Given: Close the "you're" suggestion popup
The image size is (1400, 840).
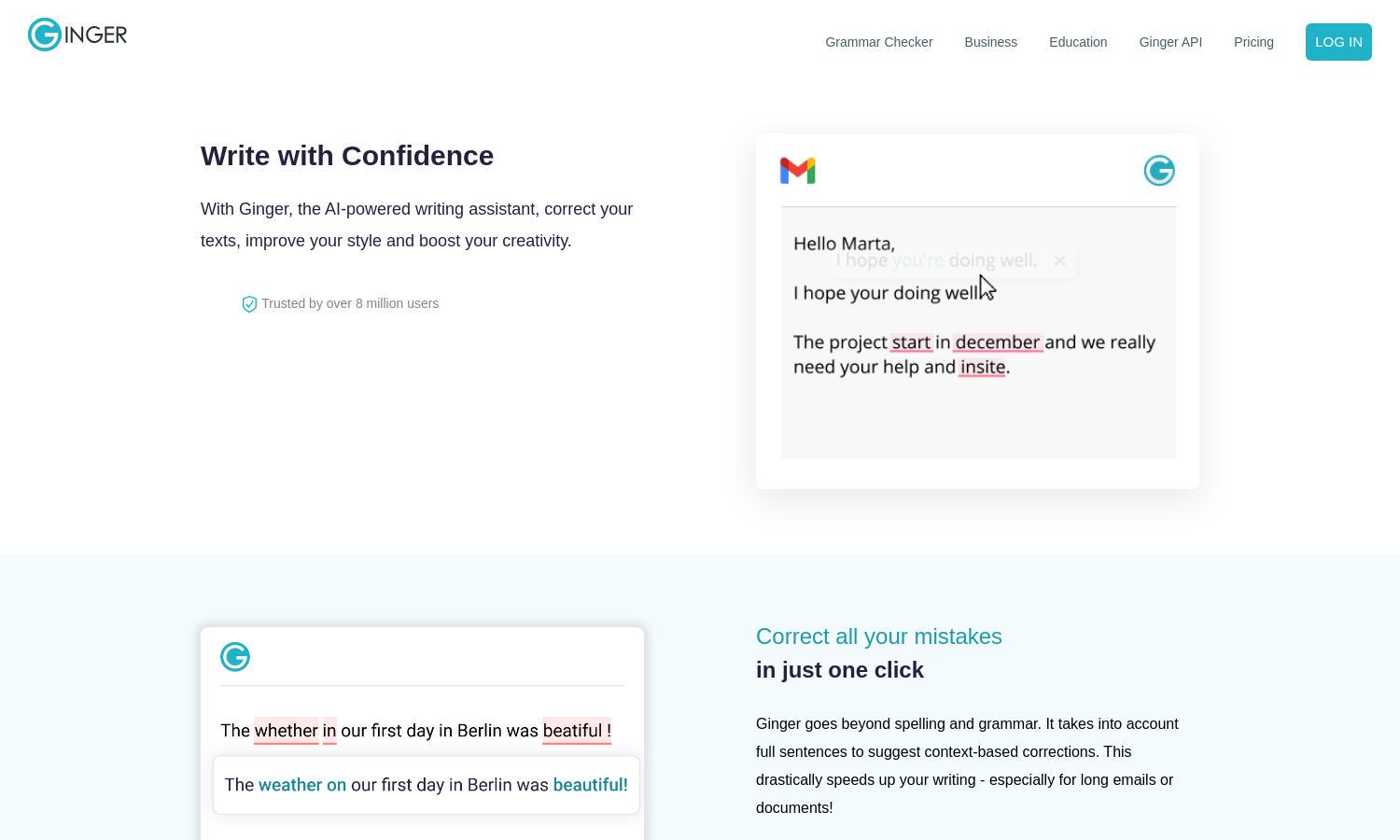Looking at the screenshot, I should tap(1059, 260).
